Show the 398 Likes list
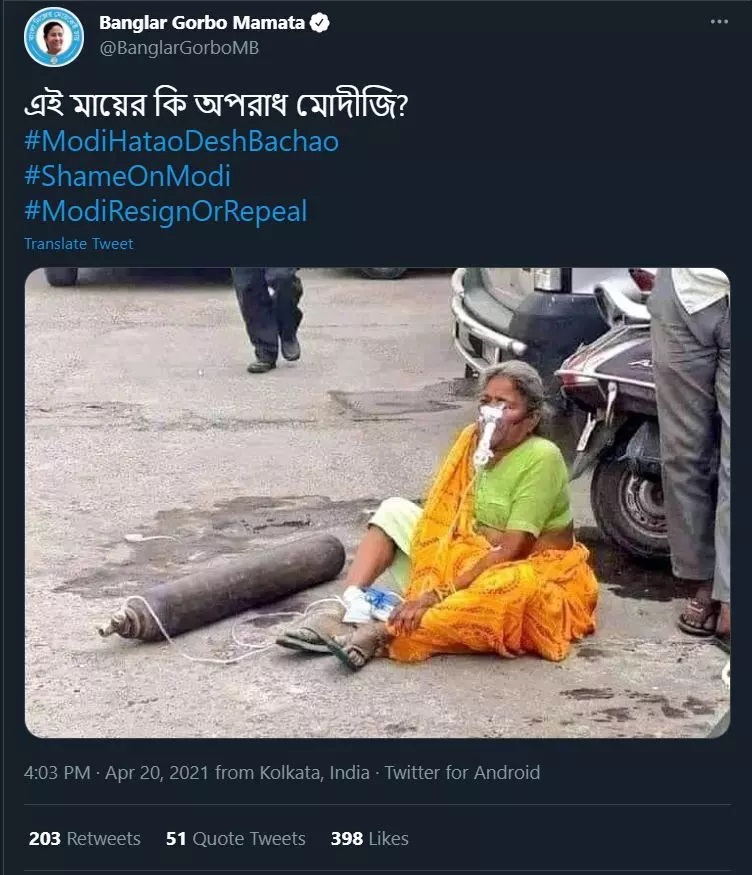Viewport: 752px width, 875px height. [x=369, y=839]
